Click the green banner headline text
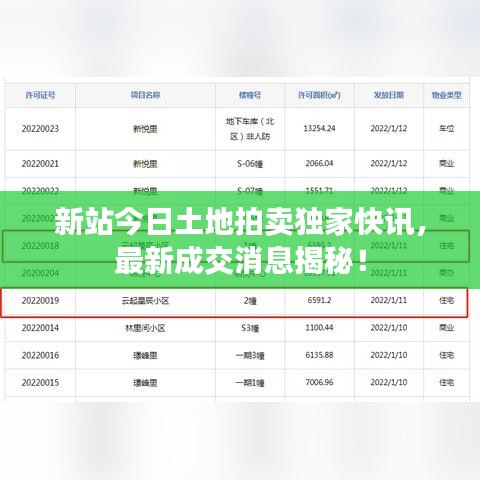This screenshot has width=480, height=480. [x=240, y=240]
